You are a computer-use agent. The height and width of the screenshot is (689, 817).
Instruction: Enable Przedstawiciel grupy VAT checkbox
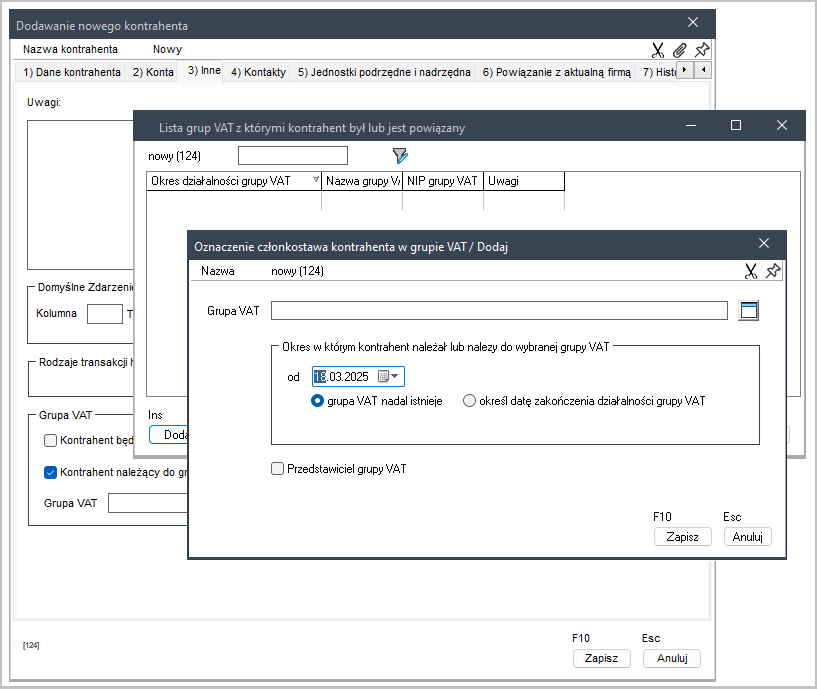tap(278, 469)
